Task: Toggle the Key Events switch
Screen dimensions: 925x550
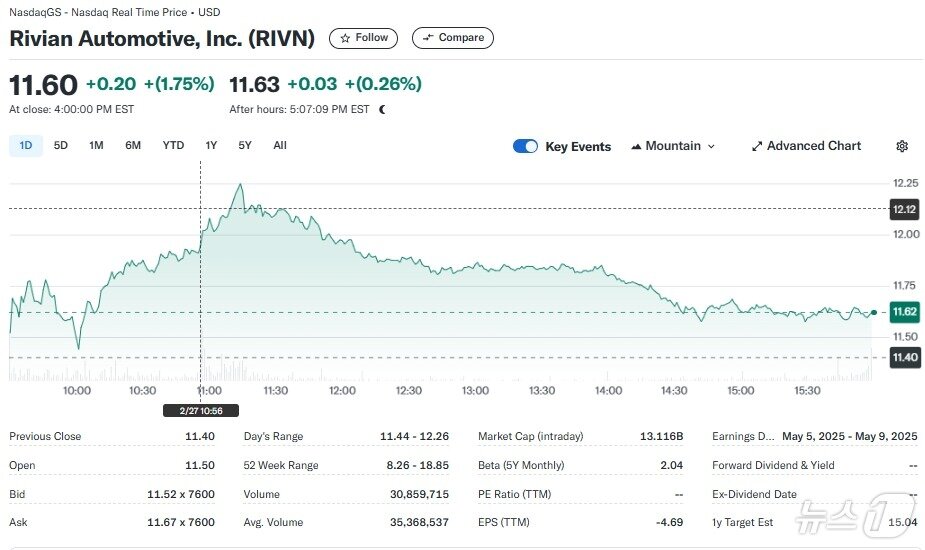Action: [x=525, y=146]
